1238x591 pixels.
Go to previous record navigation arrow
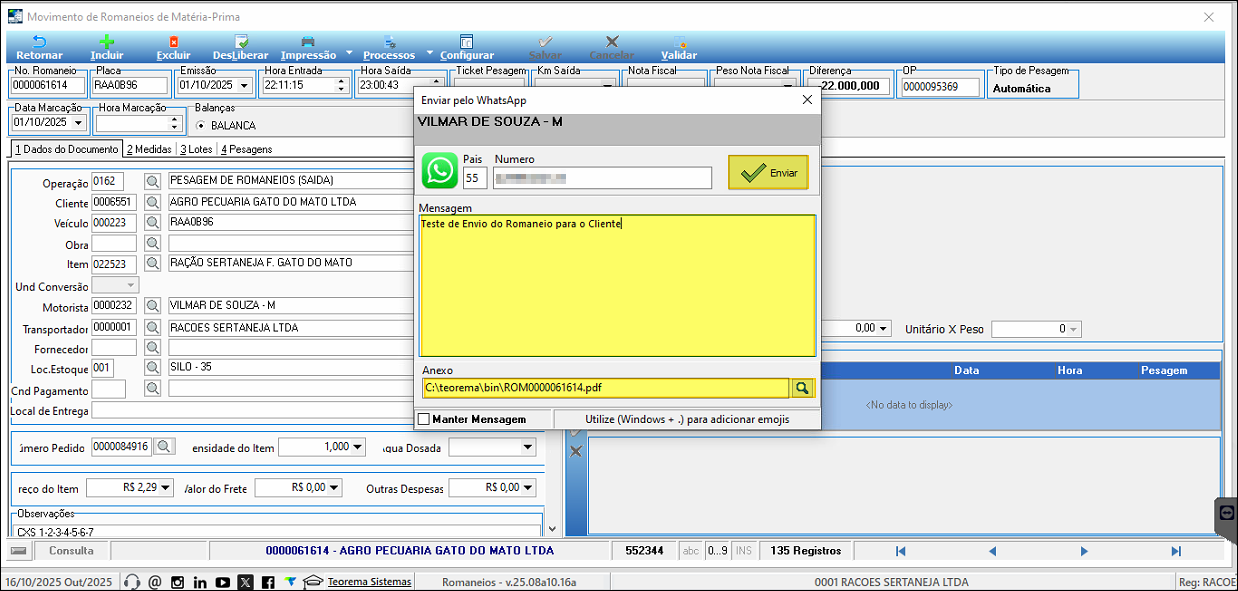[x=992, y=551]
